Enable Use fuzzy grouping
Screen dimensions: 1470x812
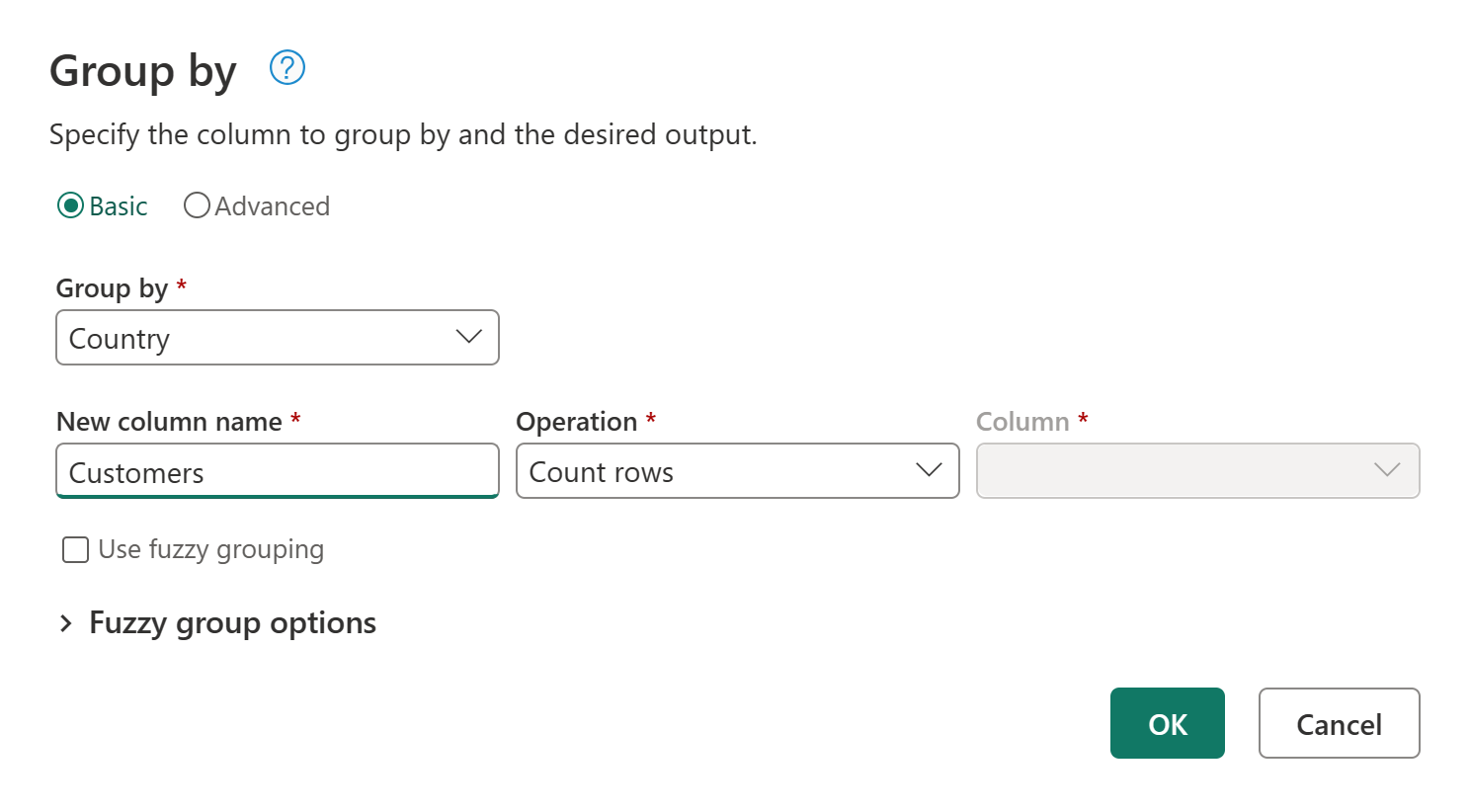pos(75,549)
